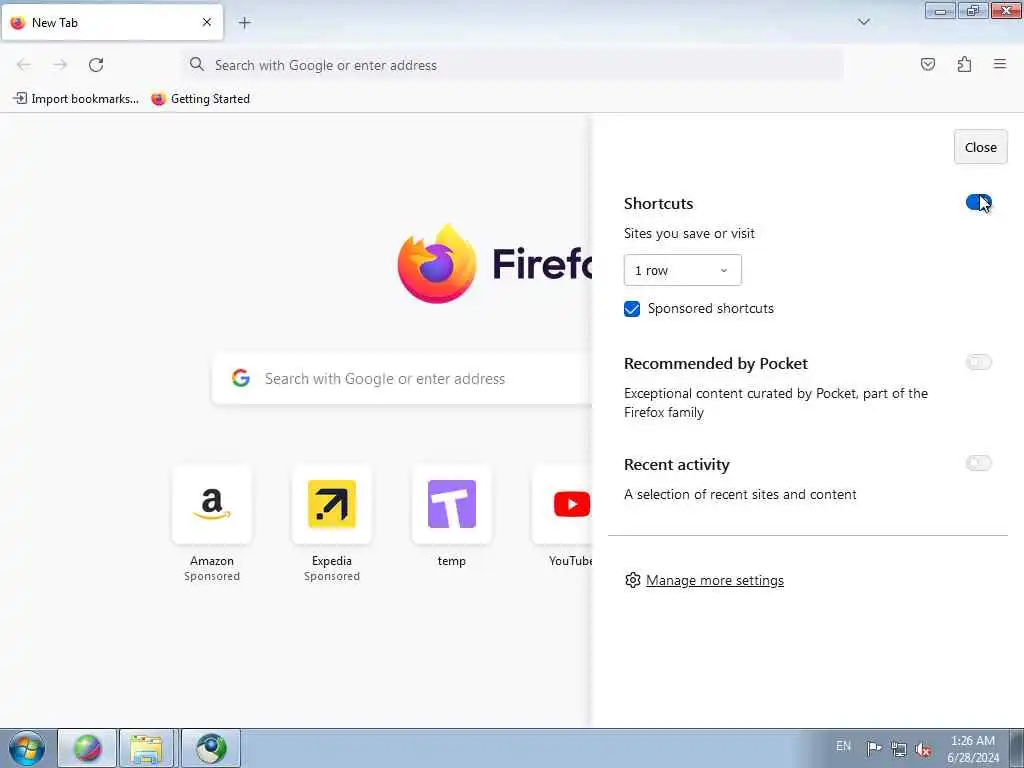Open a new tab with plus button

pos(244,23)
